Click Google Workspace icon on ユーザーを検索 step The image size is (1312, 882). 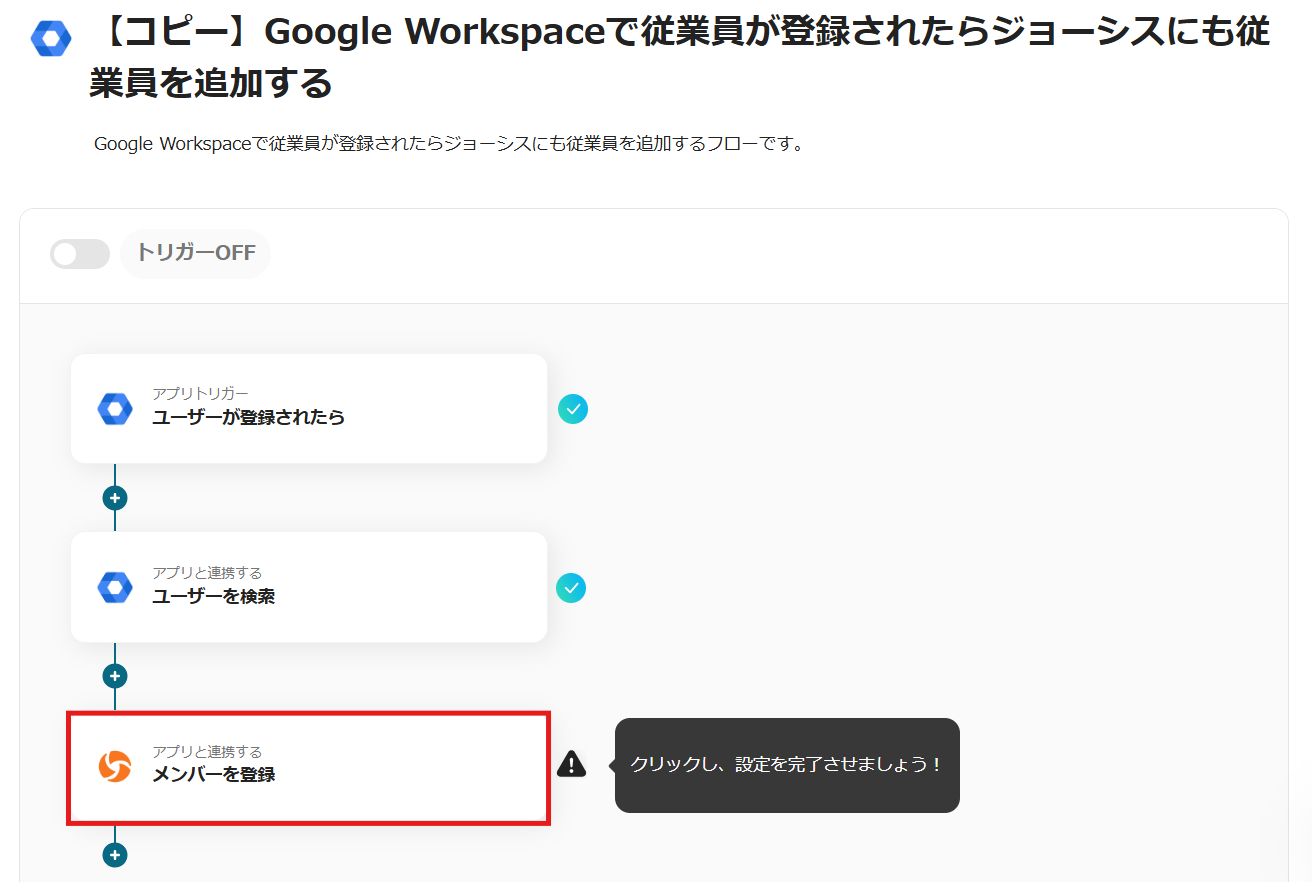[x=115, y=587]
